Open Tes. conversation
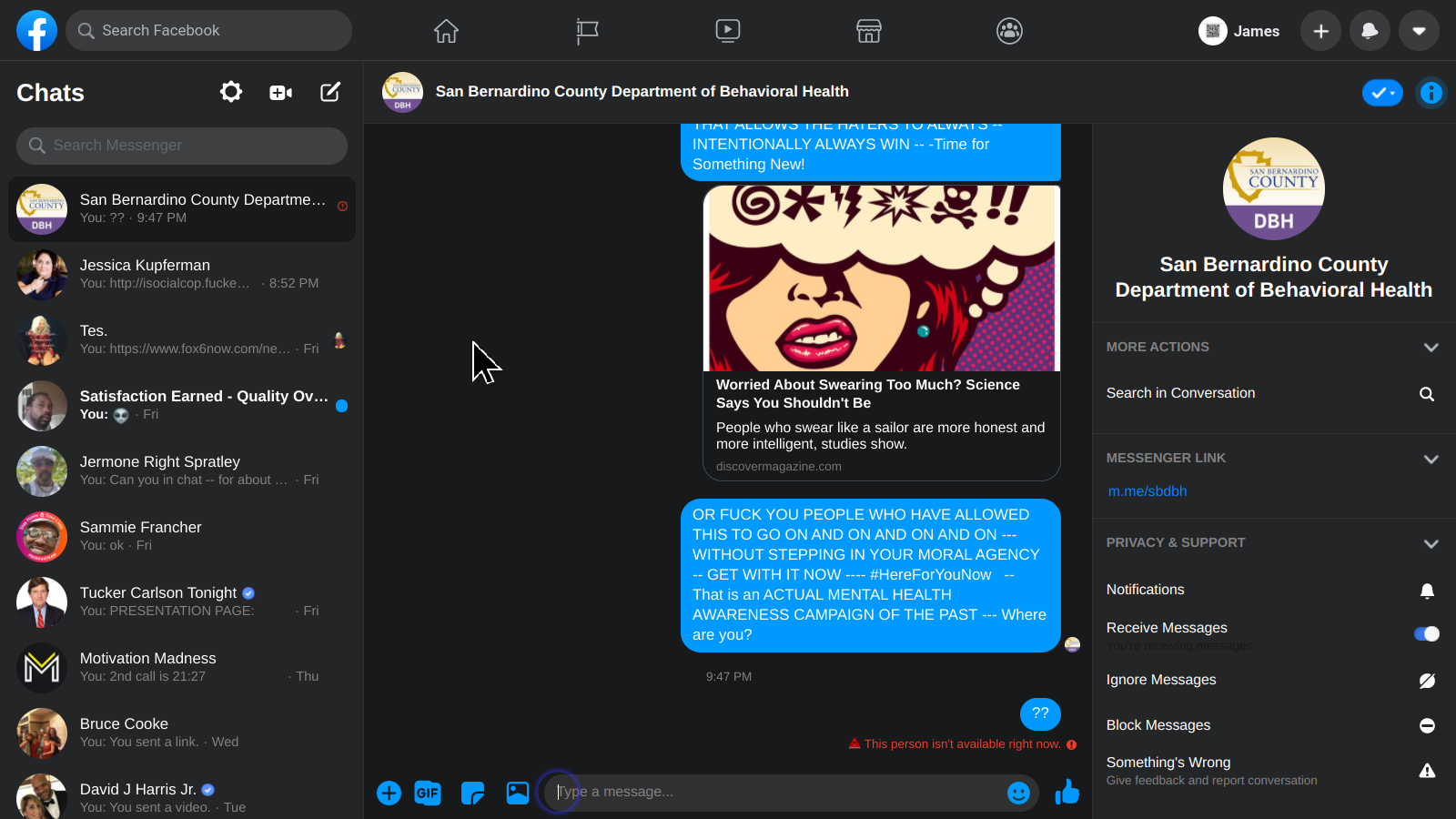1456x819 pixels. [x=182, y=340]
